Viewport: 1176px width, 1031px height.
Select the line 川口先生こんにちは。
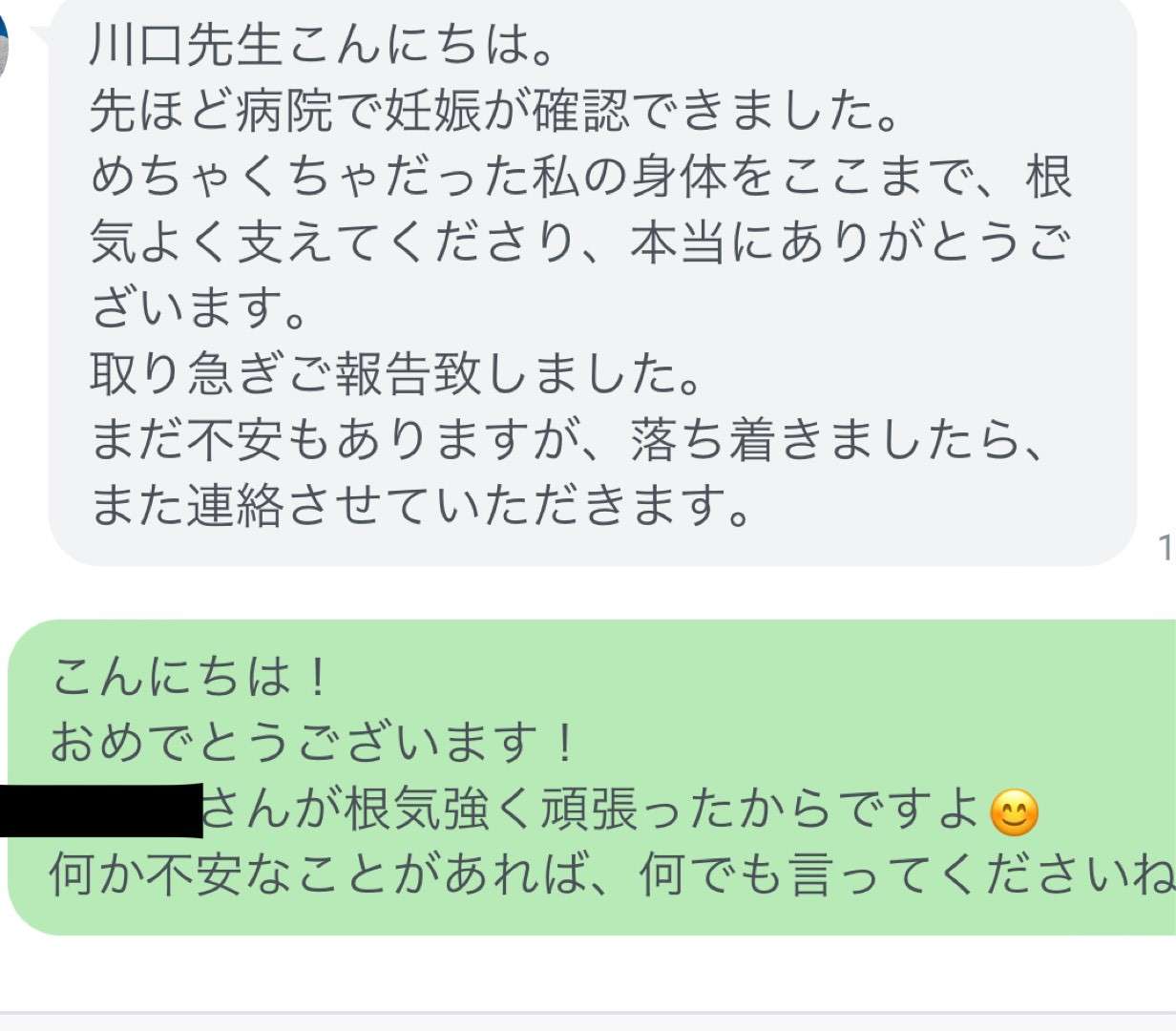[x=321, y=47]
